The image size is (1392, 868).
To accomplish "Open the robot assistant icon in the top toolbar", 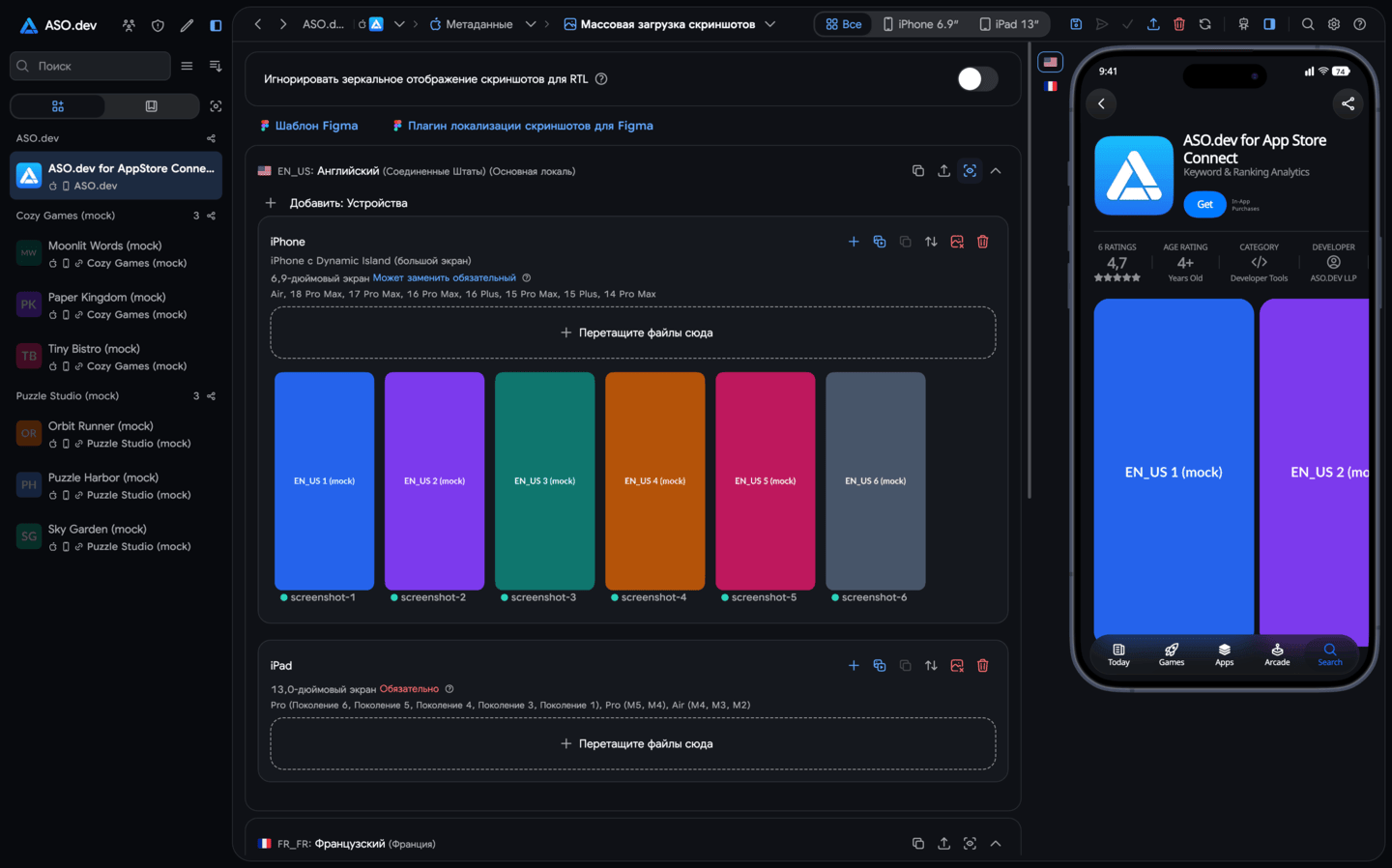I will [x=1244, y=24].
